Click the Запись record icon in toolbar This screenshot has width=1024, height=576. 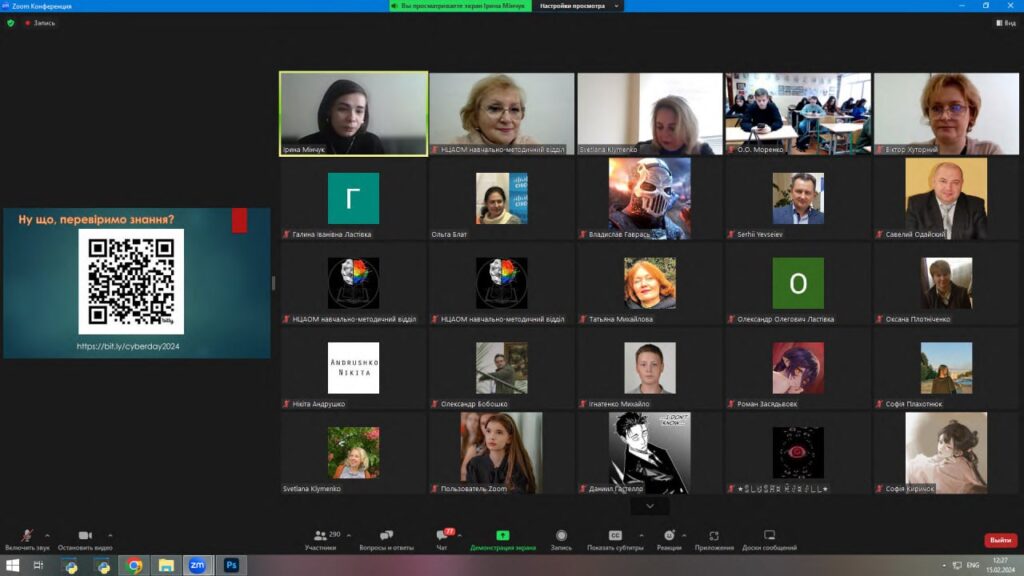(561, 536)
